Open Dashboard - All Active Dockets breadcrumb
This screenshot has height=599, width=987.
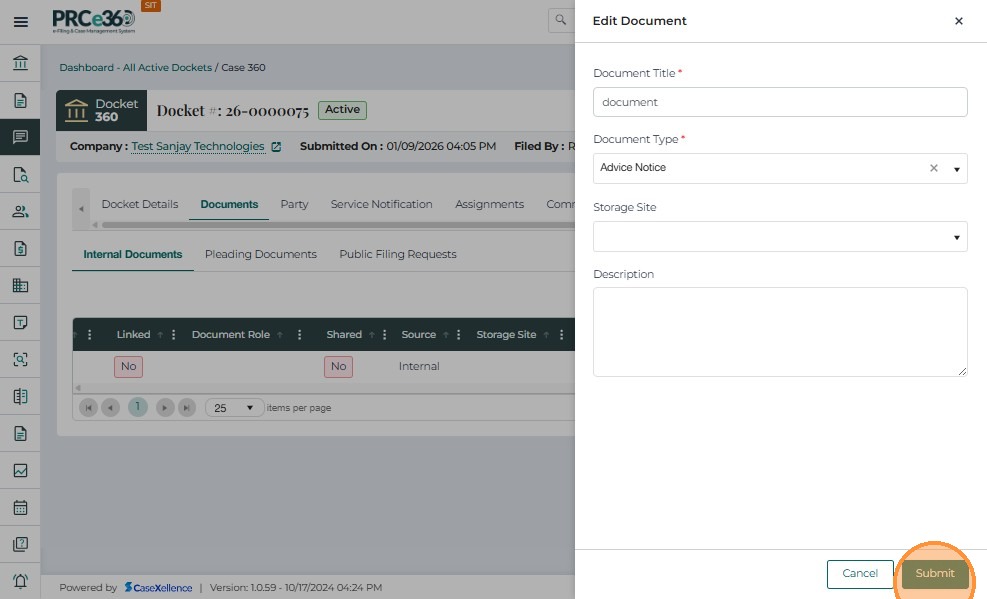click(135, 67)
